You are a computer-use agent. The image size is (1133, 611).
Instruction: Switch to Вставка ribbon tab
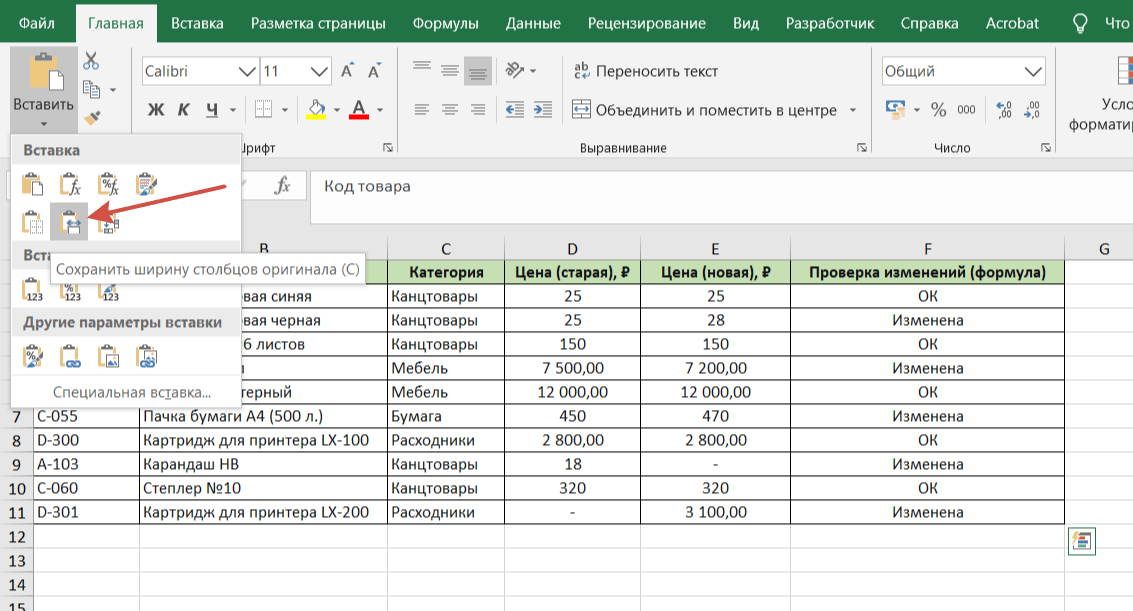[x=197, y=23]
